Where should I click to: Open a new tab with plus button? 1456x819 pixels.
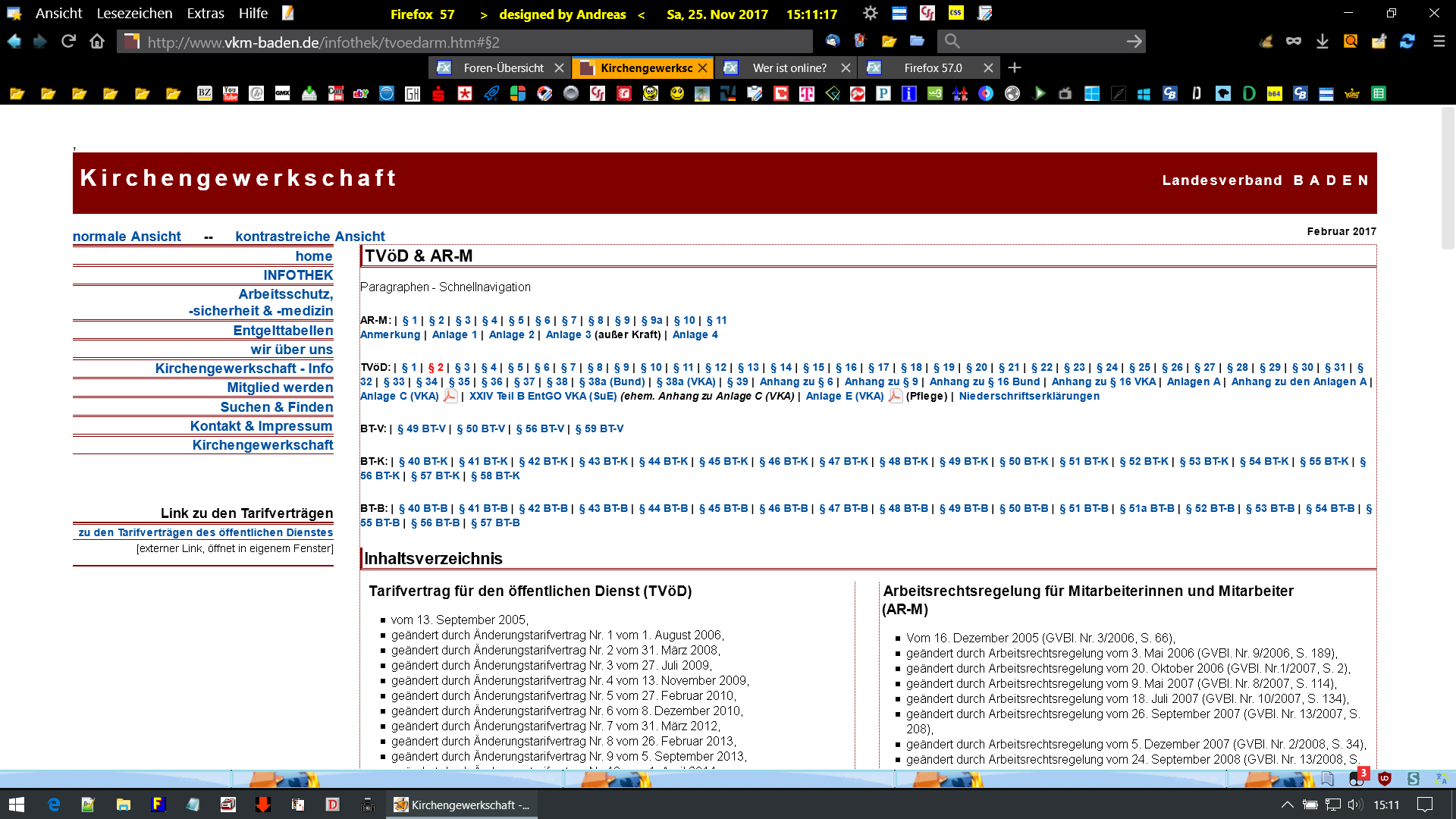(1015, 67)
